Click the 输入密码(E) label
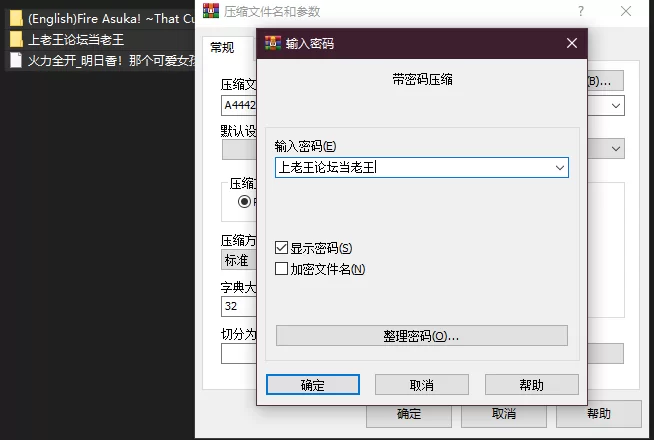 (305, 146)
